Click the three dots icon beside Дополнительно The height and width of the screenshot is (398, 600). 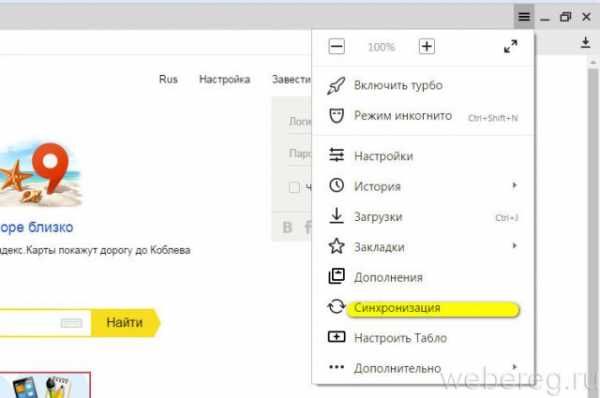tap(337, 367)
